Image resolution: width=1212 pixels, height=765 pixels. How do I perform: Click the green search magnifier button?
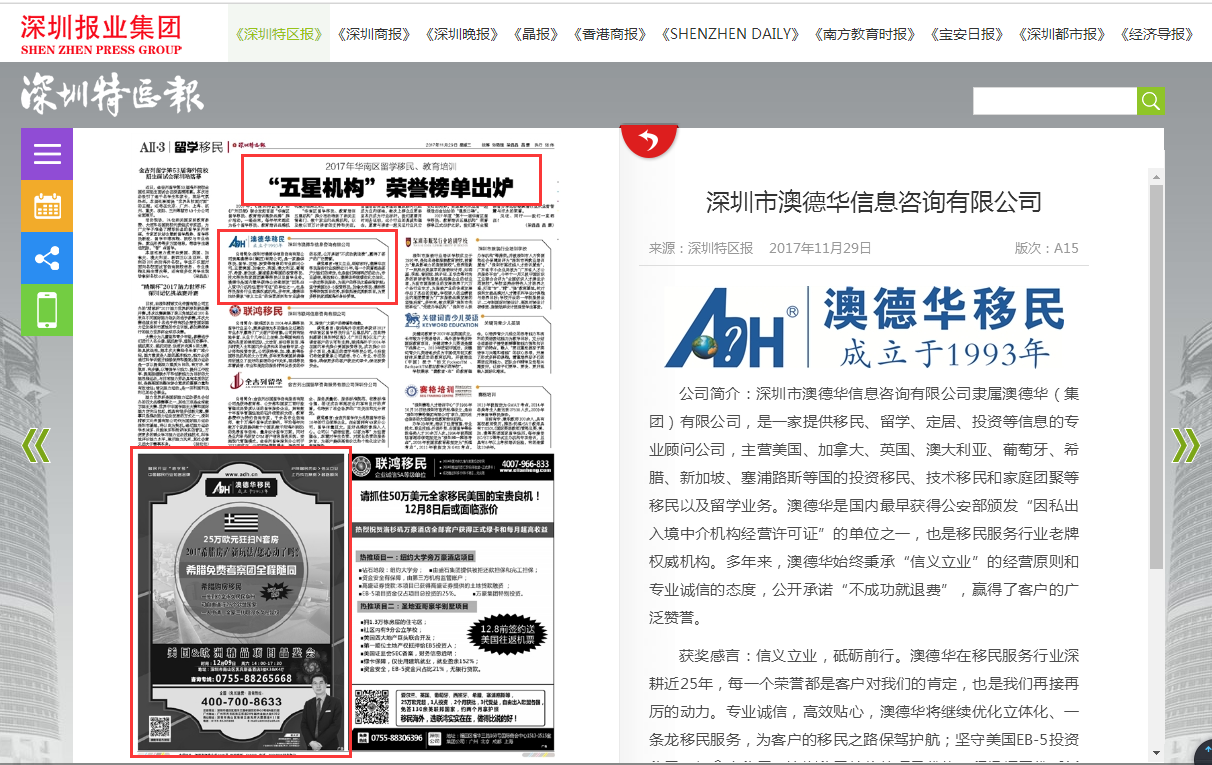(1151, 101)
